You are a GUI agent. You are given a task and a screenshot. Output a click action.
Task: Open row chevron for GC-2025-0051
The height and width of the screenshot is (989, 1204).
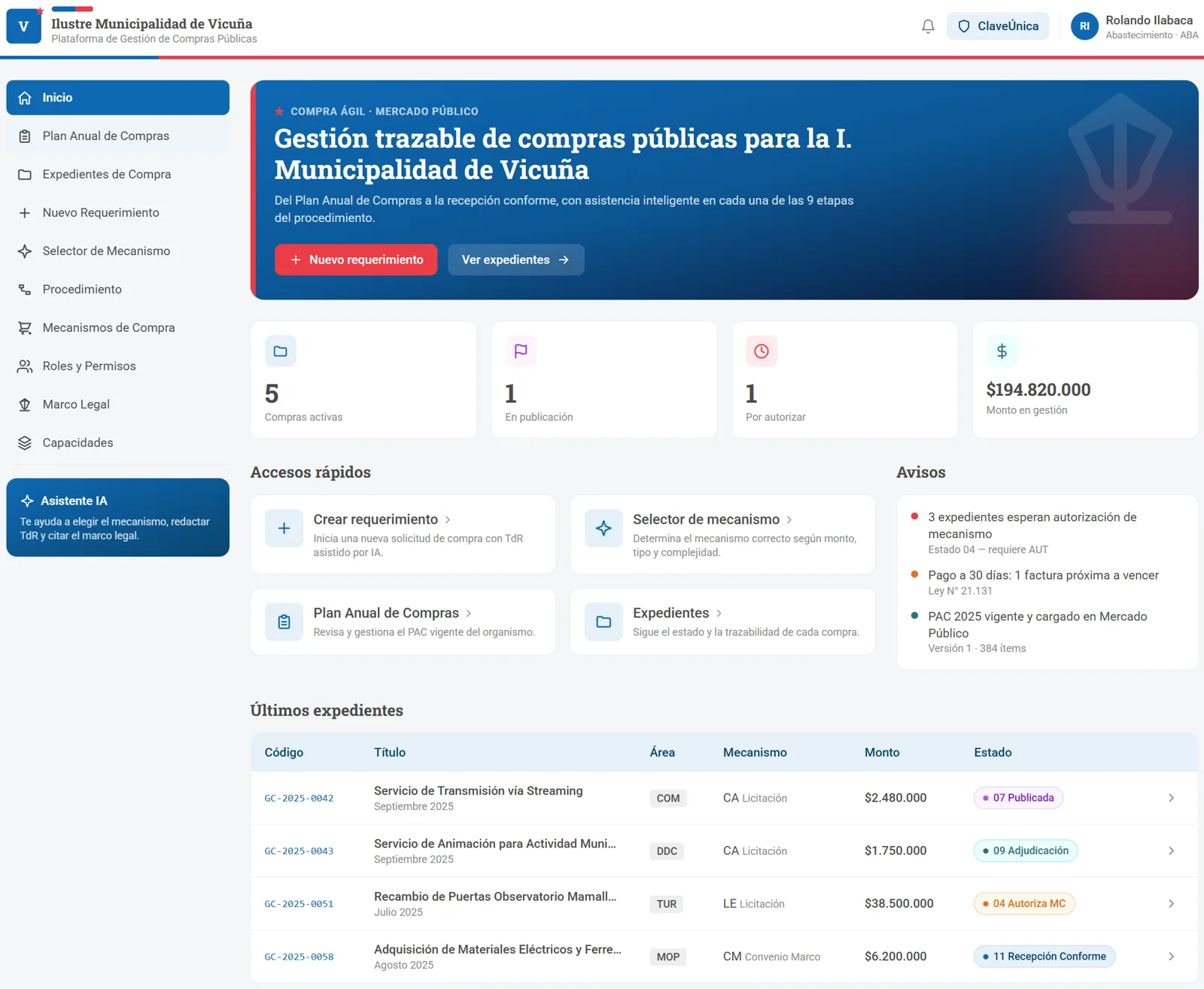tap(1171, 903)
